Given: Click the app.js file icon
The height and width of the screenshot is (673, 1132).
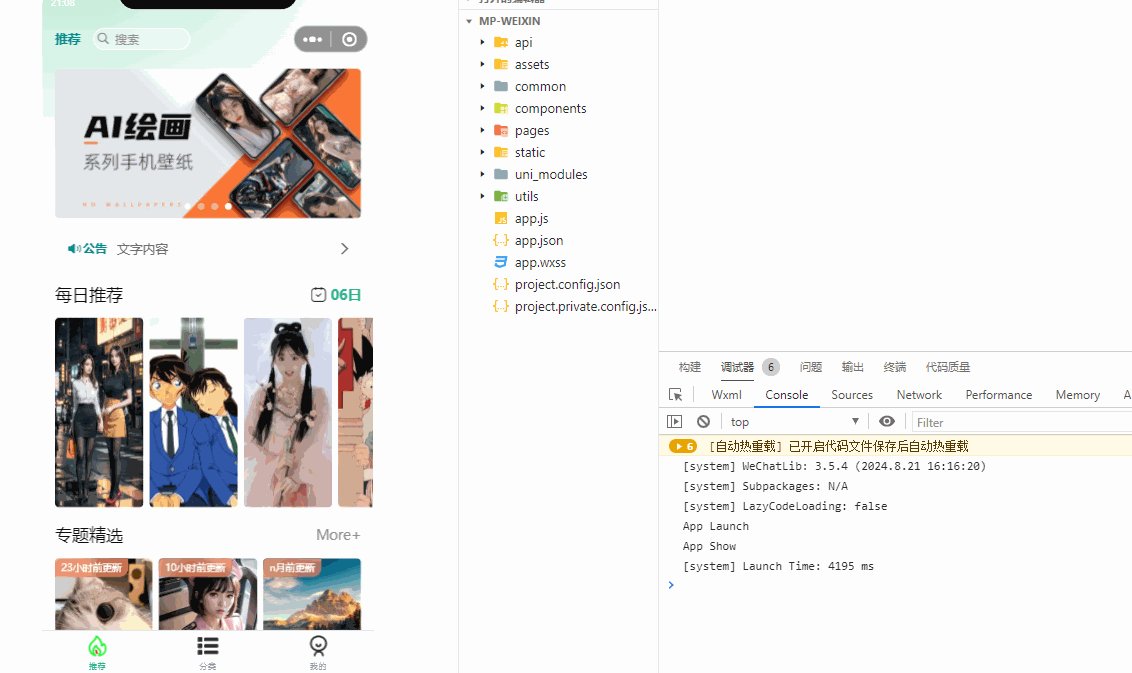Looking at the screenshot, I should click(501, 218).
